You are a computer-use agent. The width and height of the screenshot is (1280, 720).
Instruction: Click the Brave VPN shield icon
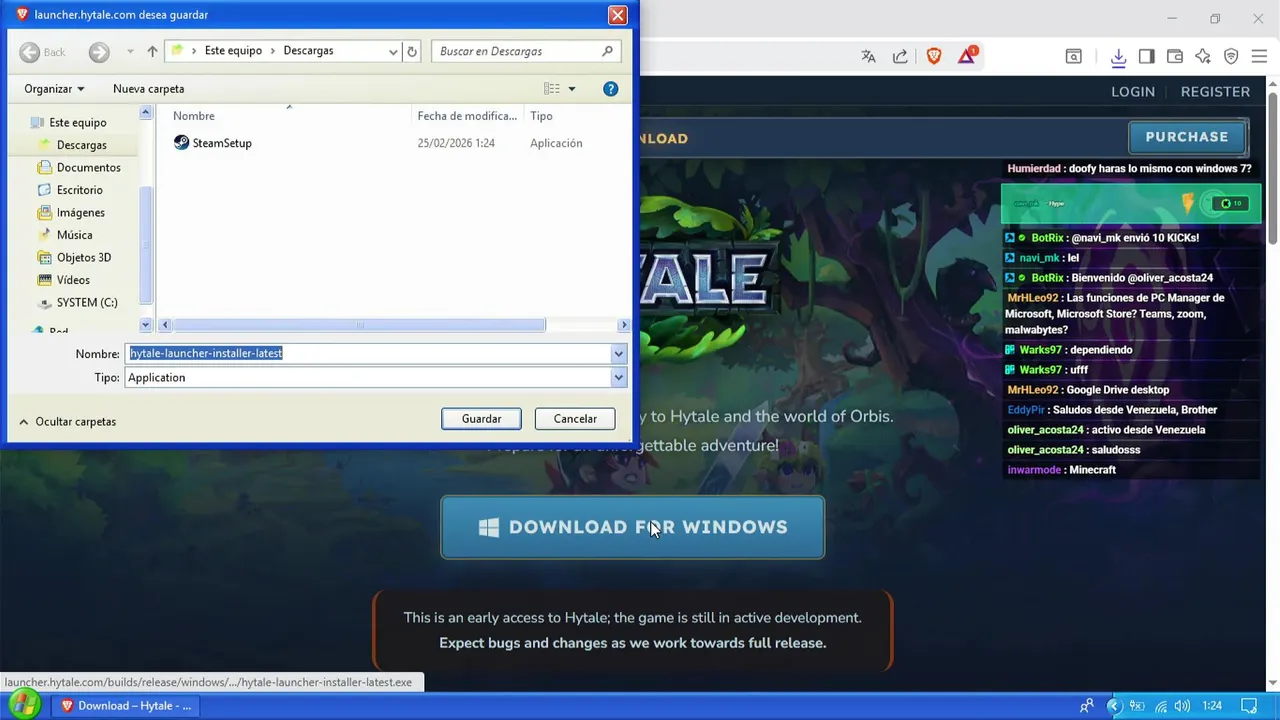tap(1231, 57)
